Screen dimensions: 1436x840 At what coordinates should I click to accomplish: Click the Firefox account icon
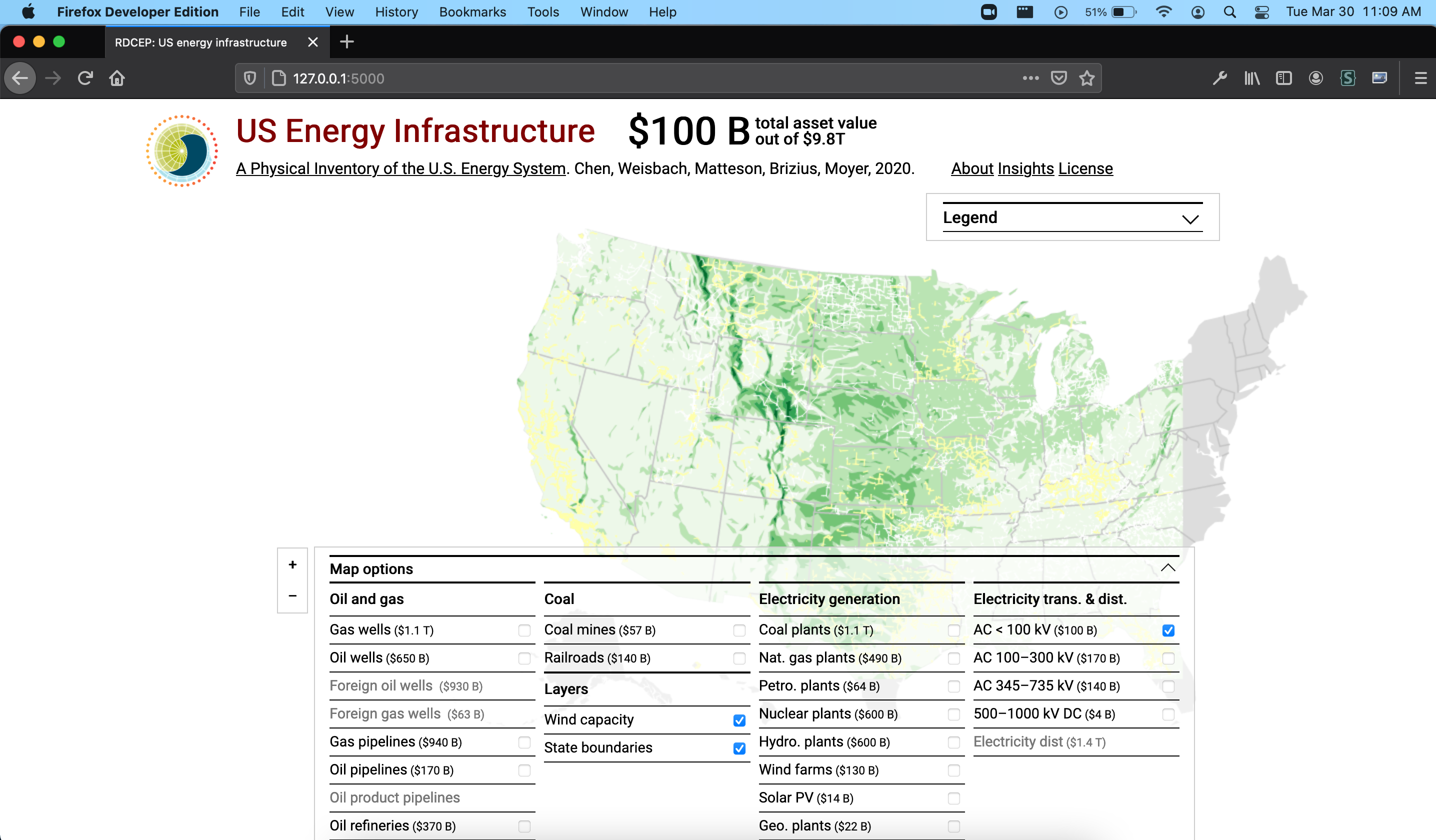coord(1316,78)
